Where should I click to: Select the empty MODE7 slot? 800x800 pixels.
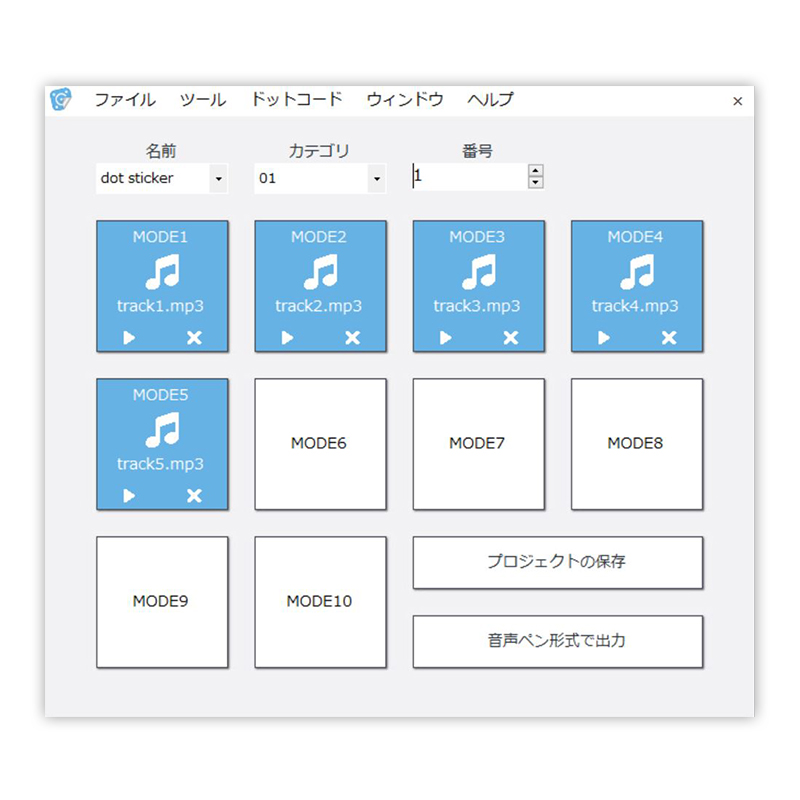(479, 444)
